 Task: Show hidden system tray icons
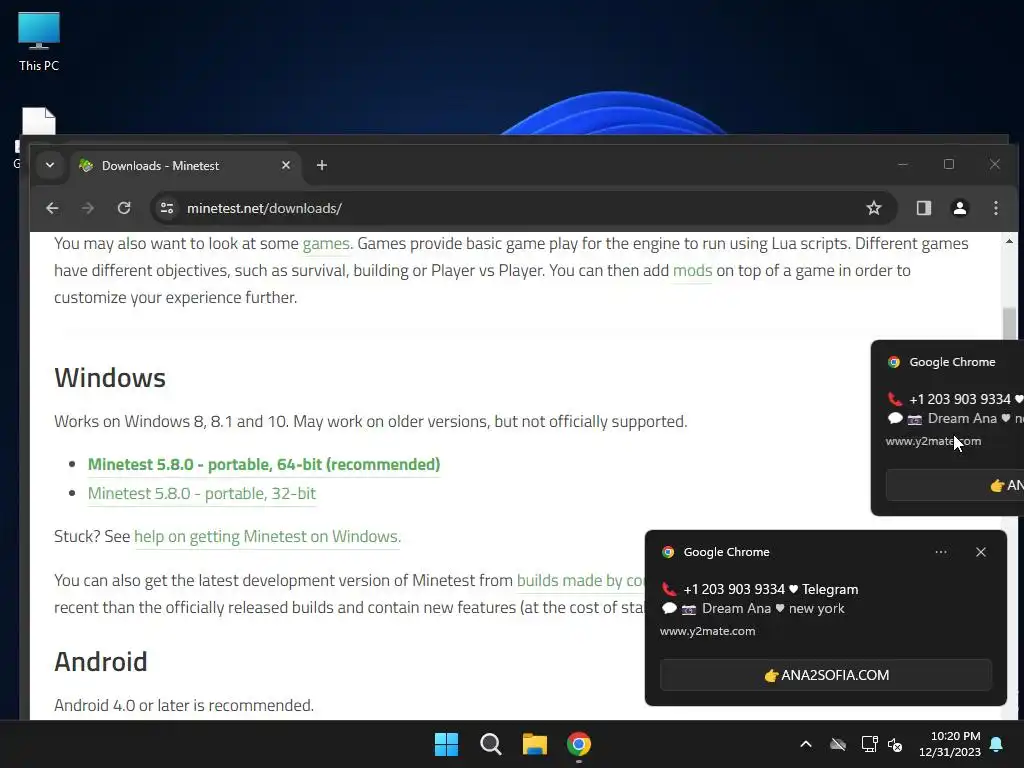click(x=806, y=744)
